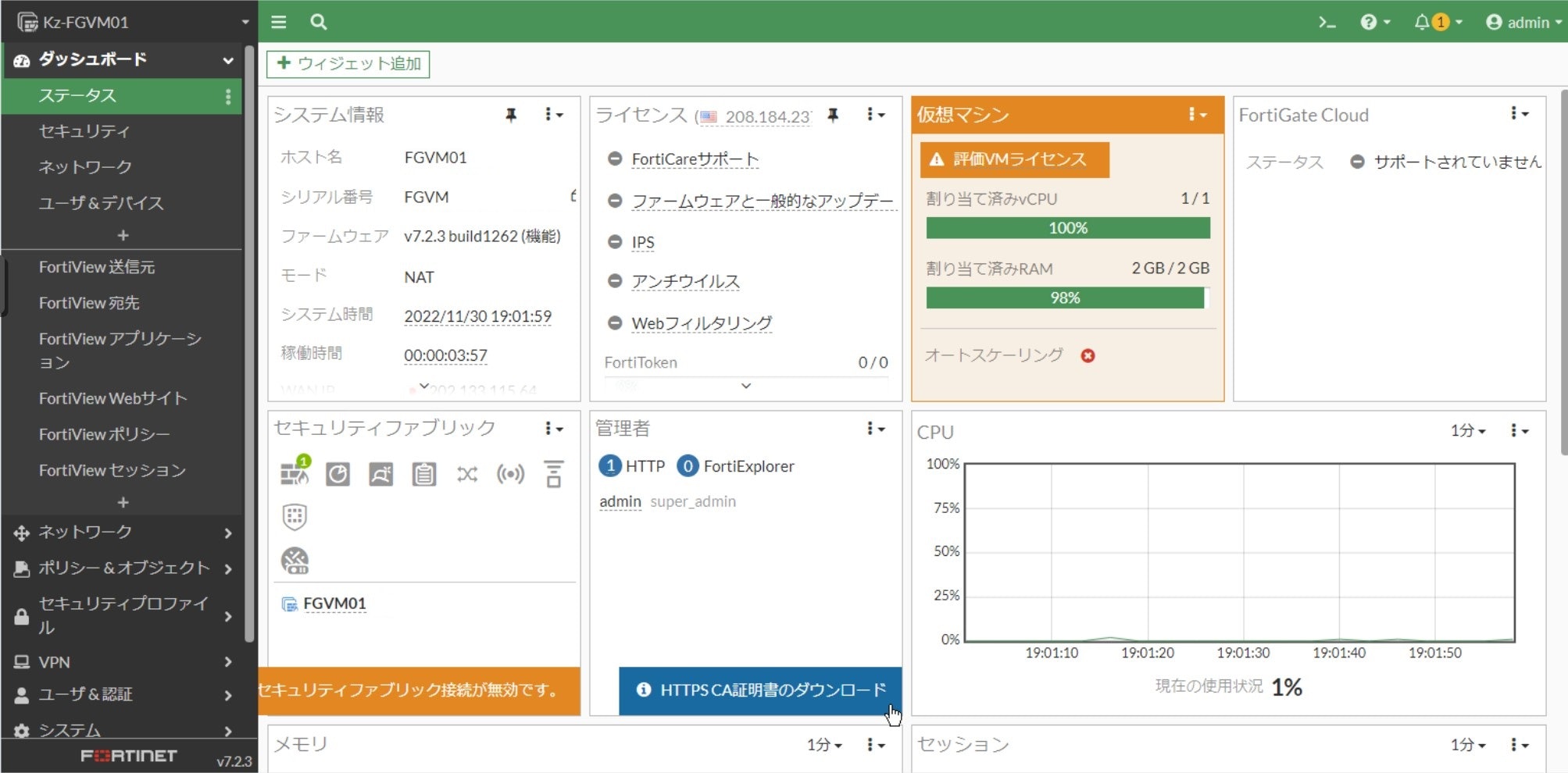This screenshot has width=1568, height=773.
Task: Open FortiViewポリシー in the sidebar
Action: coord(104,434)
